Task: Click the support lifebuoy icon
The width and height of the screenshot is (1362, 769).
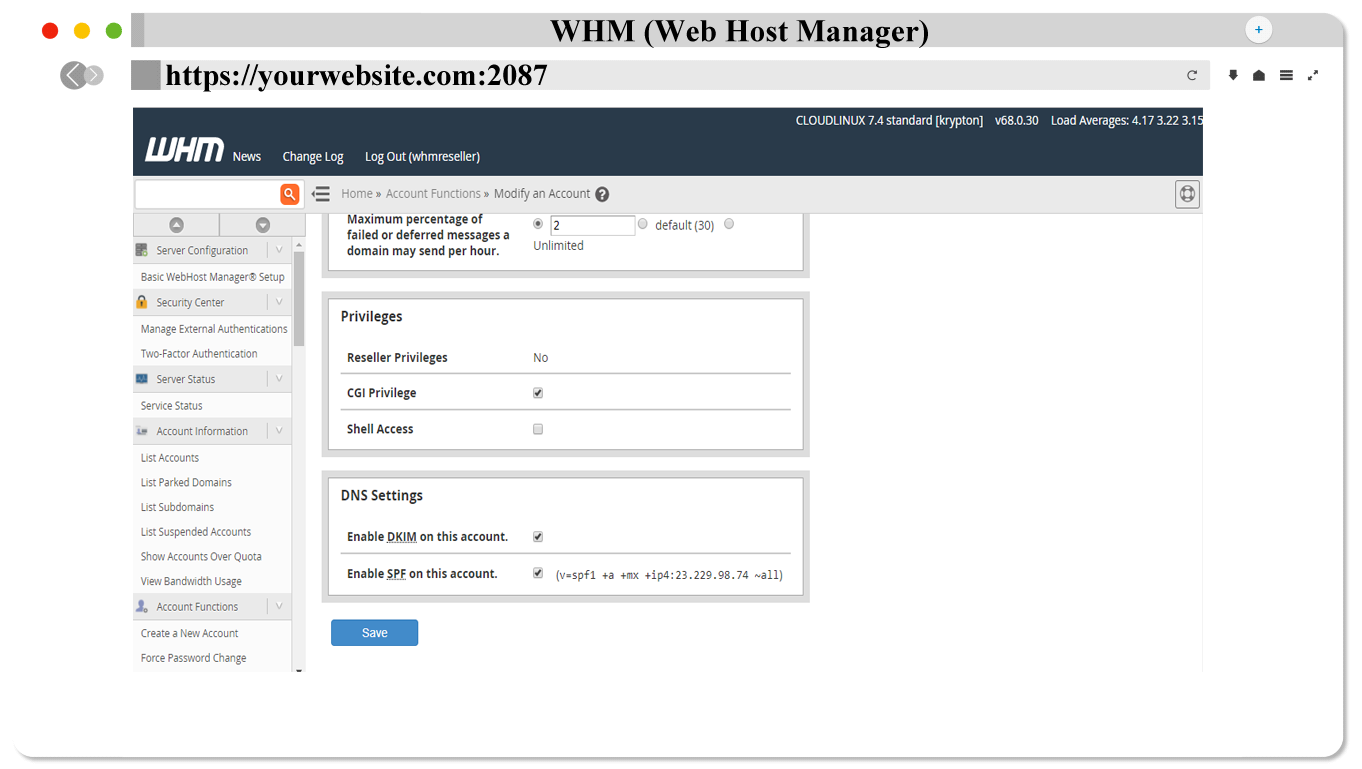Action: click(1187, 194)
